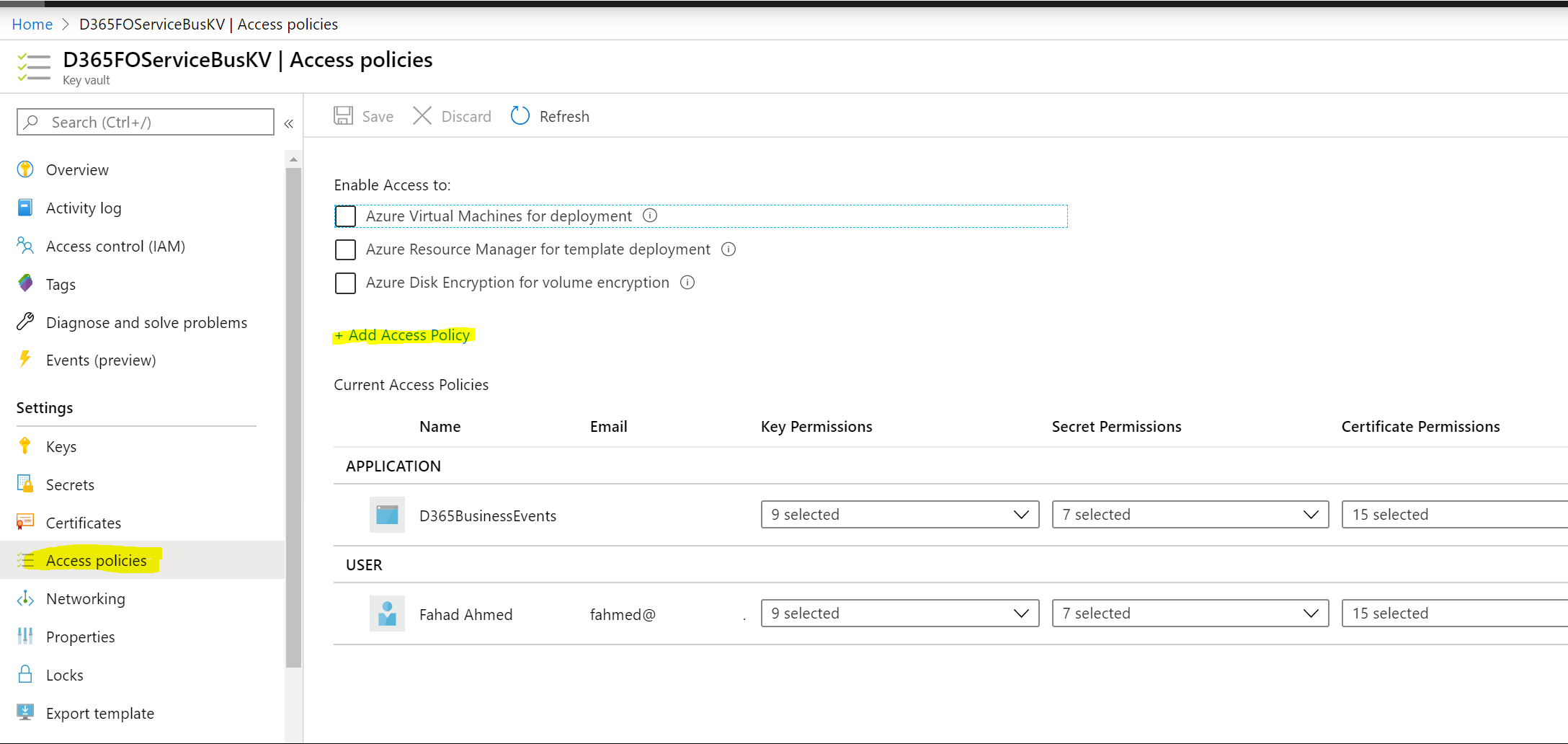Click the sidebar scrollbar up arrow
Image resolution: width=1568 pixels, height=744 pixels.
tap(293, 159)
